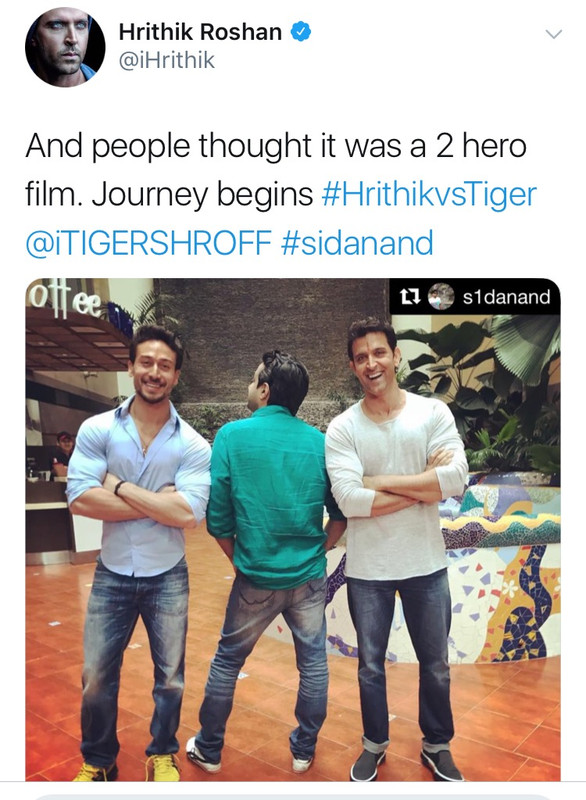
Task: Tap the yellow sneakers in the photo
Action: (128, 769)
